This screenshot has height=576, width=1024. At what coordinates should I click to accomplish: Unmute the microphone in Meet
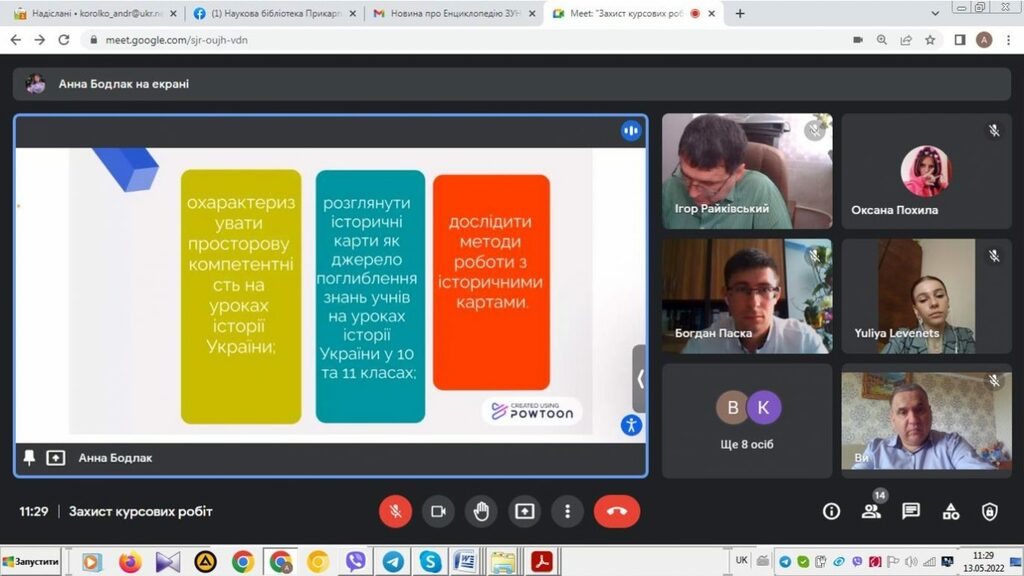tap(395, 511)
